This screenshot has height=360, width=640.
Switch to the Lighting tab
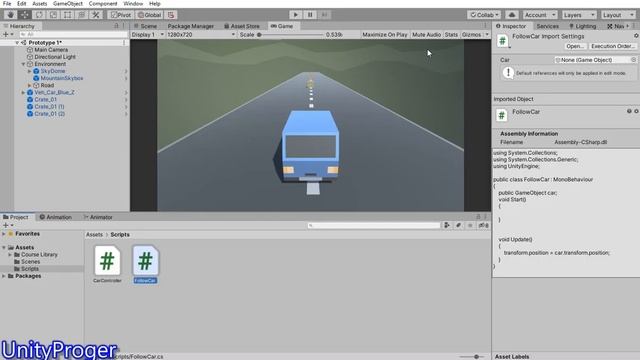pyautogui.click(x=582, y=26)
